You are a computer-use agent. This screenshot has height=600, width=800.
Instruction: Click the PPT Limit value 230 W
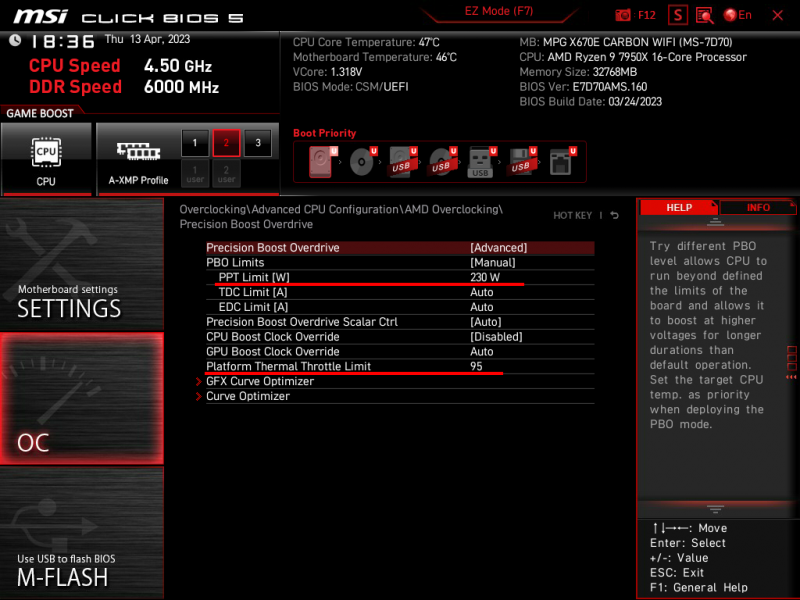(485, 277)
